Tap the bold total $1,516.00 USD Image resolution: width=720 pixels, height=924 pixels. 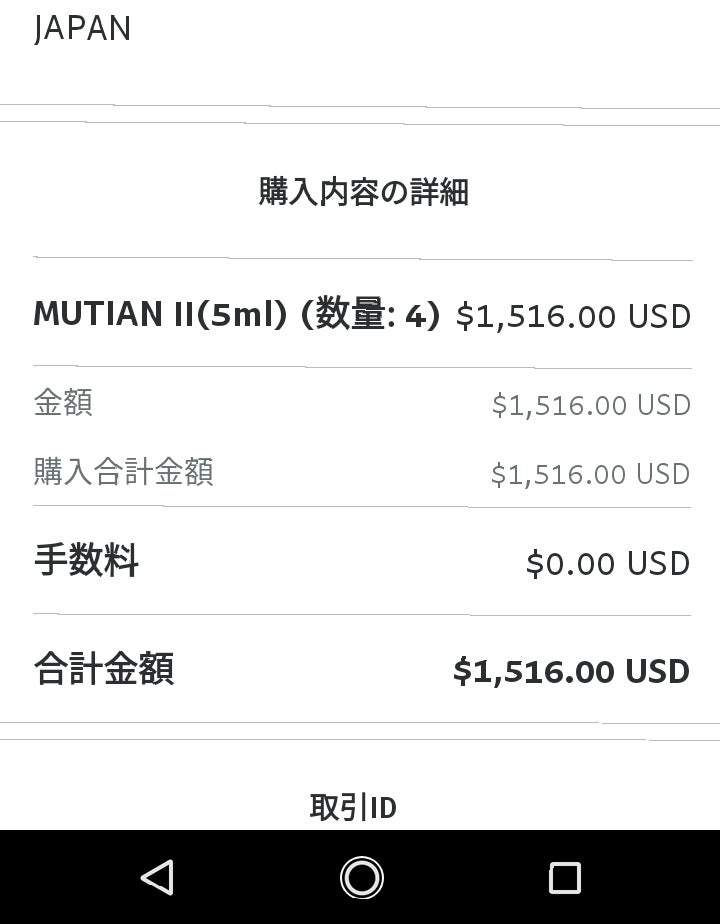point(571,670)
